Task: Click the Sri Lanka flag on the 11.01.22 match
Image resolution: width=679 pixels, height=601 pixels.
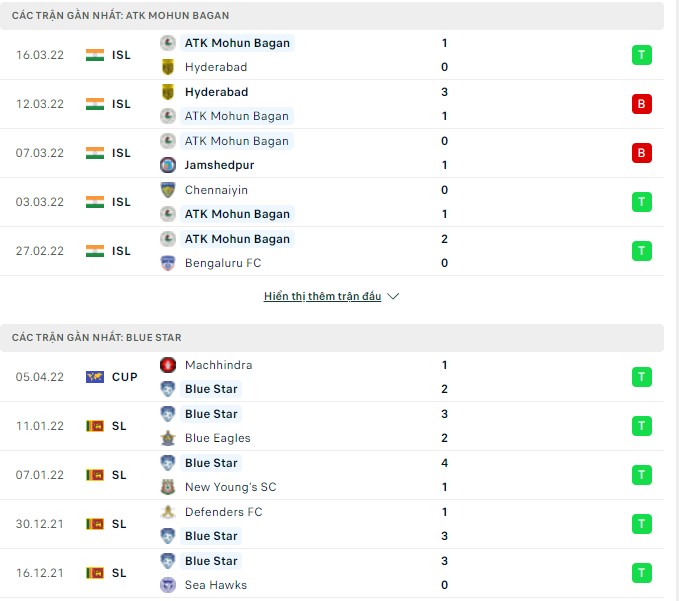Action: (95, 426)
